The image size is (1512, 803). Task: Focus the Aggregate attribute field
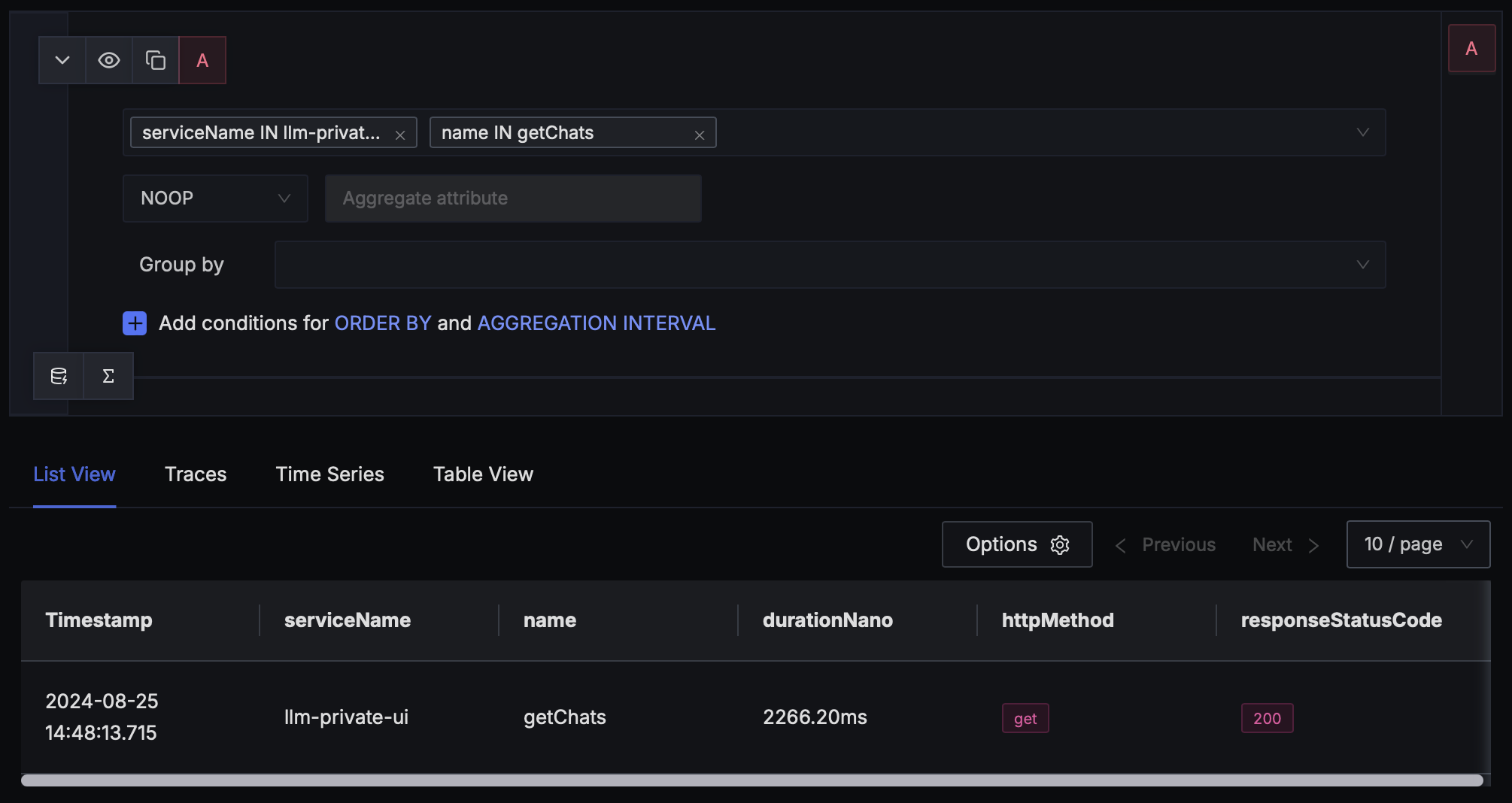[x=513, y=198]
